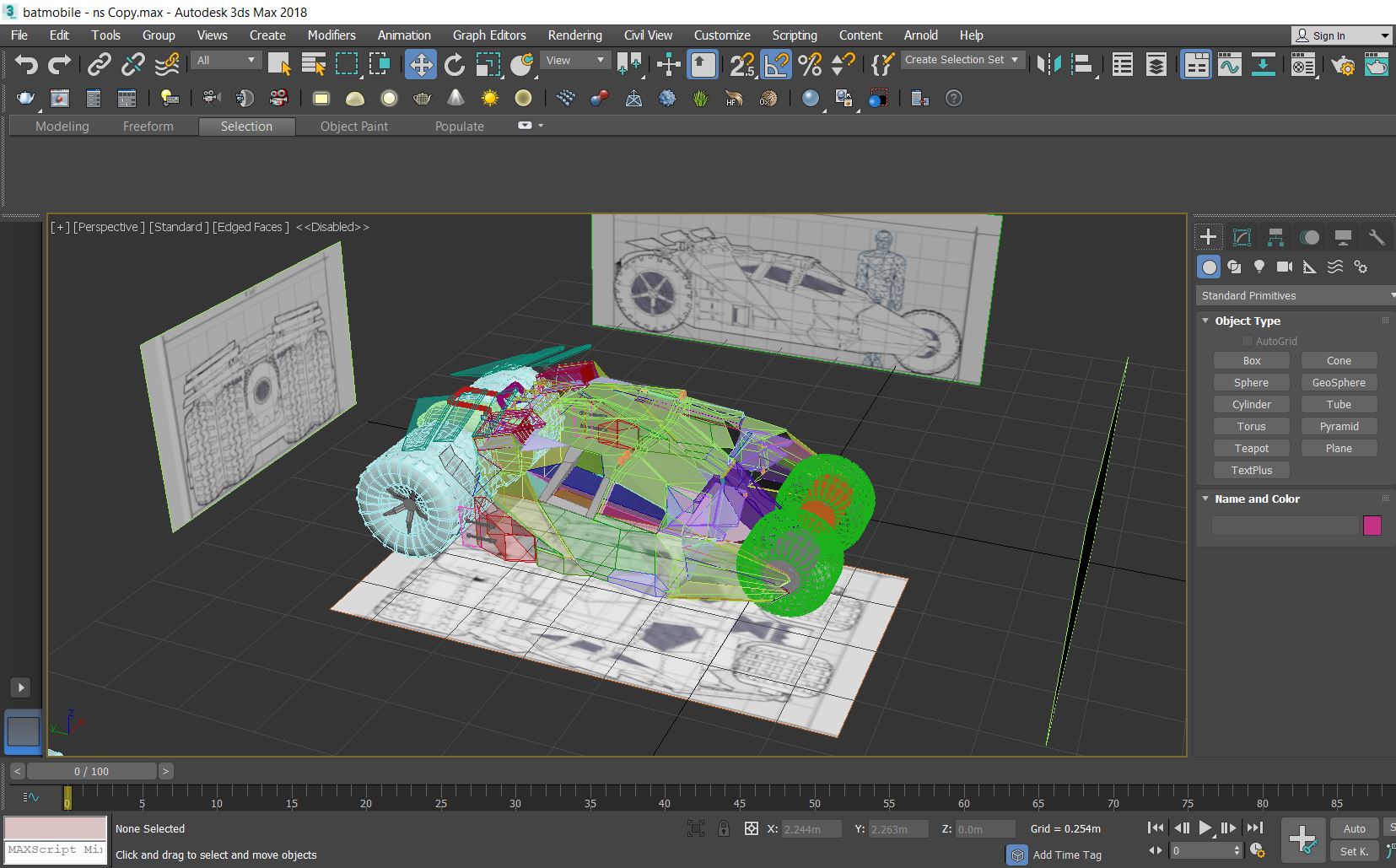Screen dimensions: 1396x868
Task: Open the selection filter All dropdown
Action: tap(225, 60)
